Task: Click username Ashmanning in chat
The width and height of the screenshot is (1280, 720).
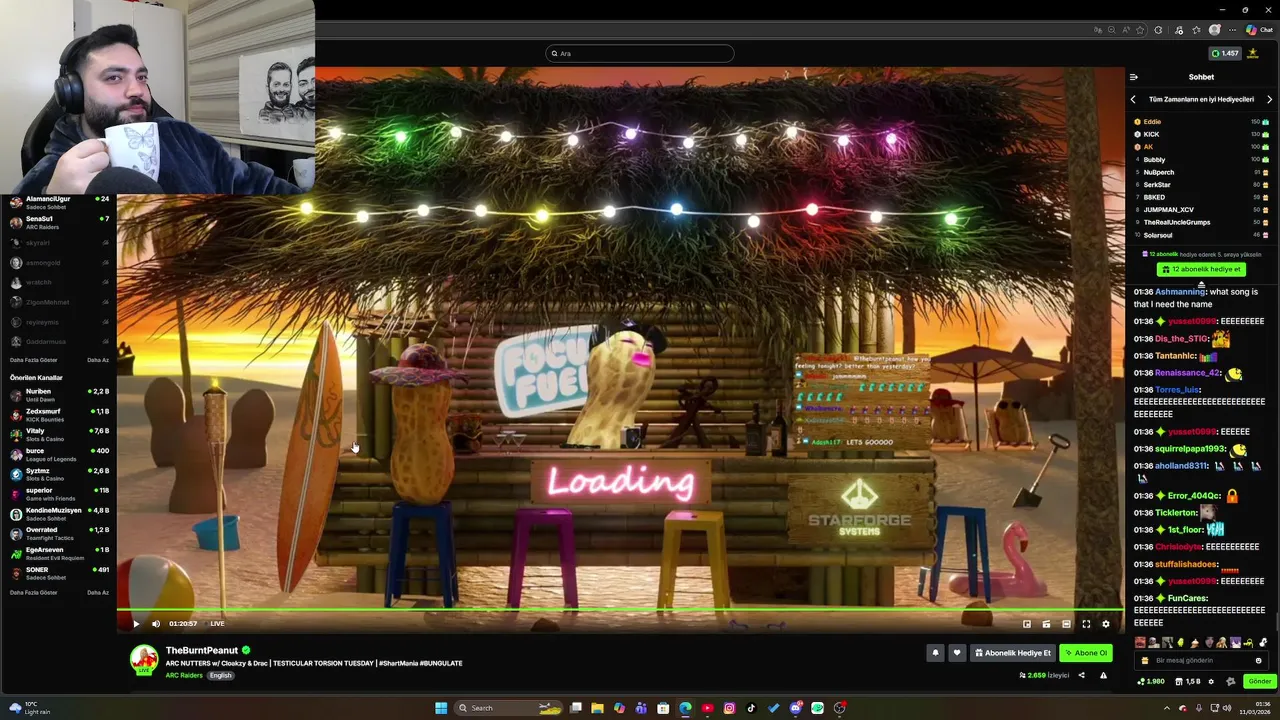Action: 1180,292
